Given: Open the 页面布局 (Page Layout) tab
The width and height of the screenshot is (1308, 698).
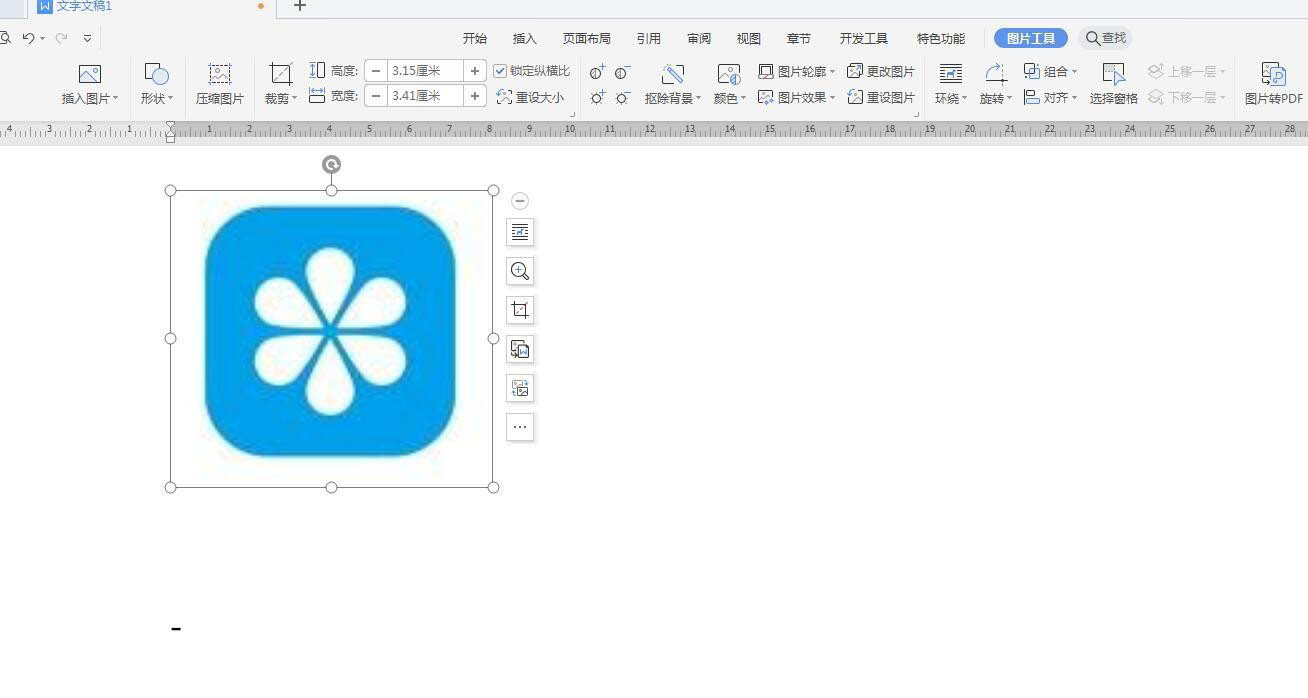Looking at the screenshot, I should [x=587, y=39].
